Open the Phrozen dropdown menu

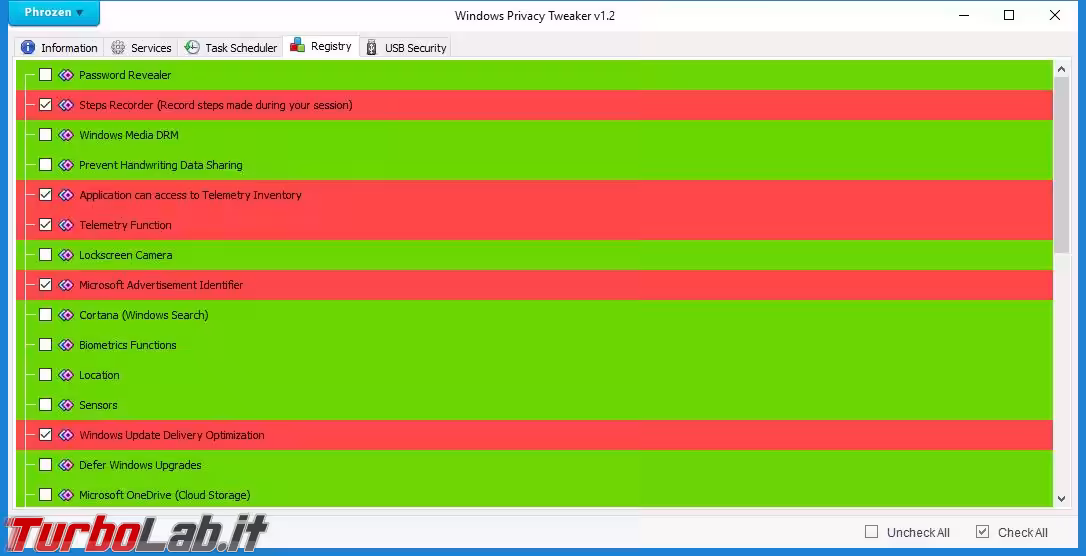point(56,13)
